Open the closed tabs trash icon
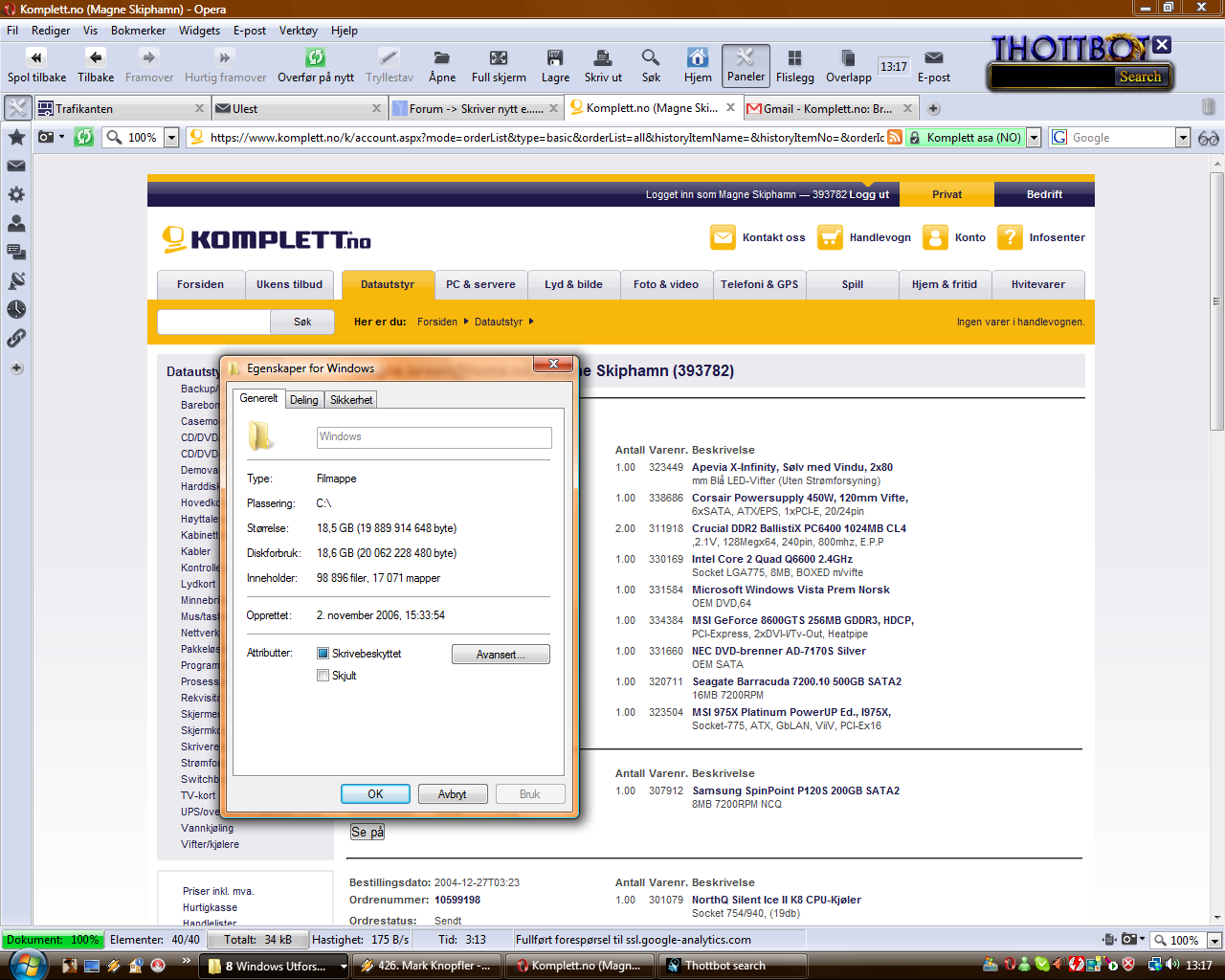This screenshot has height=980, width=1225. (x=1208, y=106)
